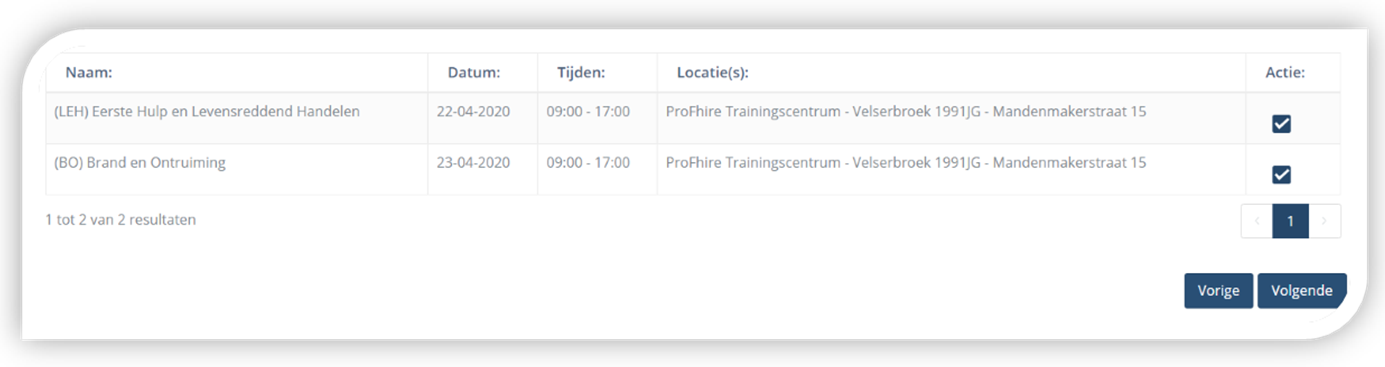This screenshot has width=1385, height=367.
Task: Click the Volgende button
Action: (1302, 291)
